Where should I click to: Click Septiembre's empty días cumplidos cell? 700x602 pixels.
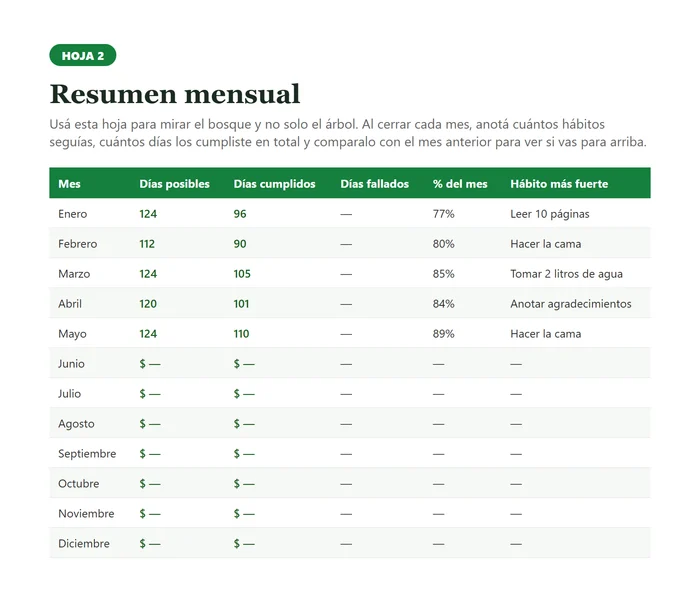click(244, 453)
